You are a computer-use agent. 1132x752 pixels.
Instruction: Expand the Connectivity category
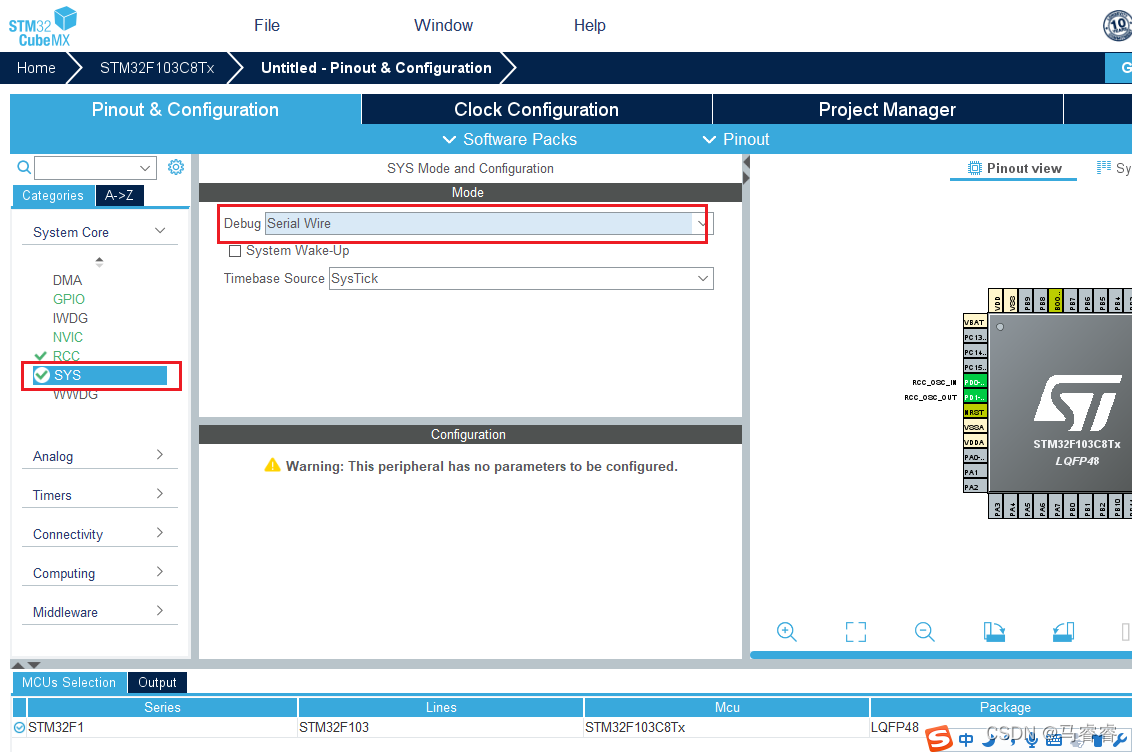tap(100, 534)
